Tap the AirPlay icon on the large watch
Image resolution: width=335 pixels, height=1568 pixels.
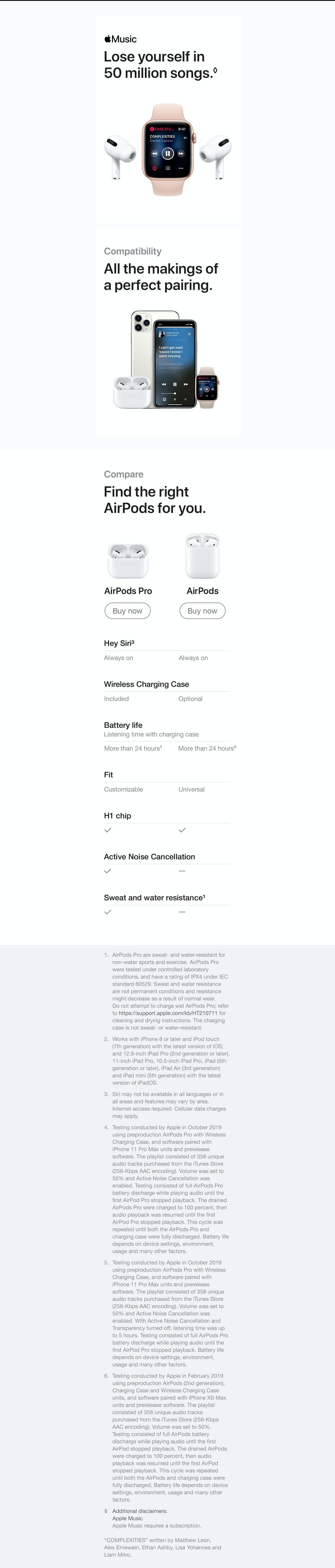tap(155, 168)
